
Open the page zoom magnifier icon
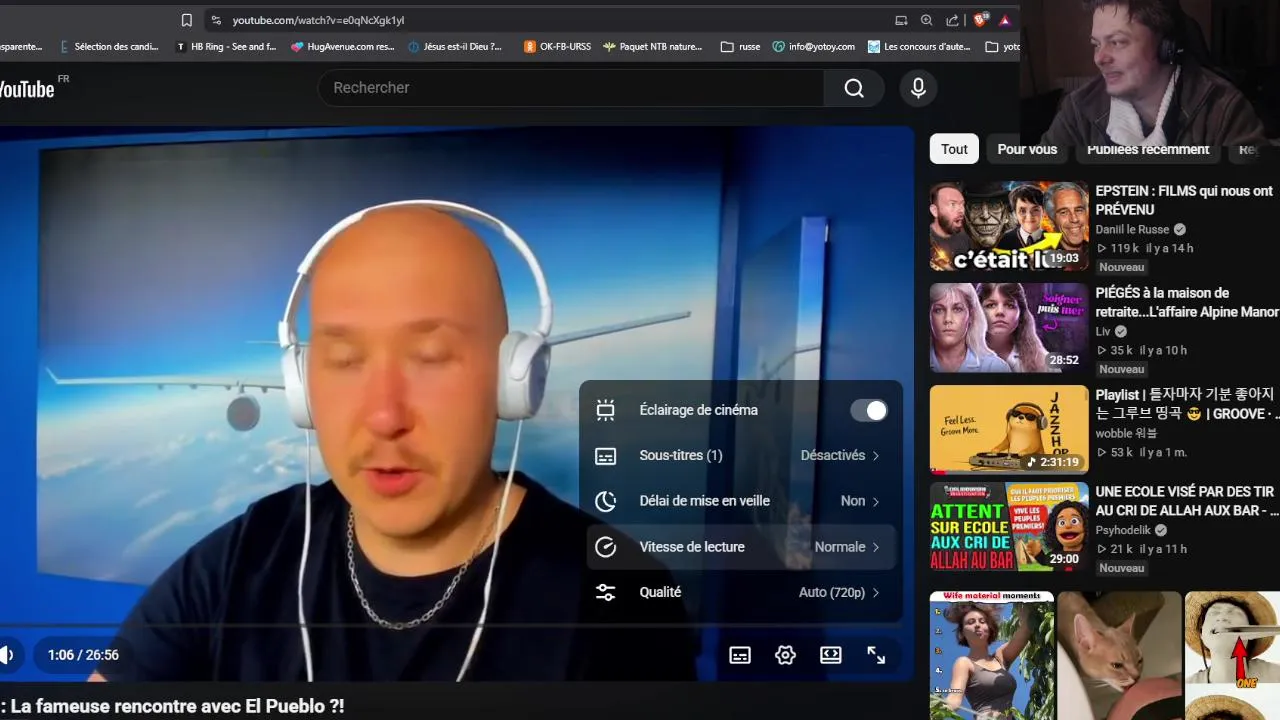[x=927, y=20]
